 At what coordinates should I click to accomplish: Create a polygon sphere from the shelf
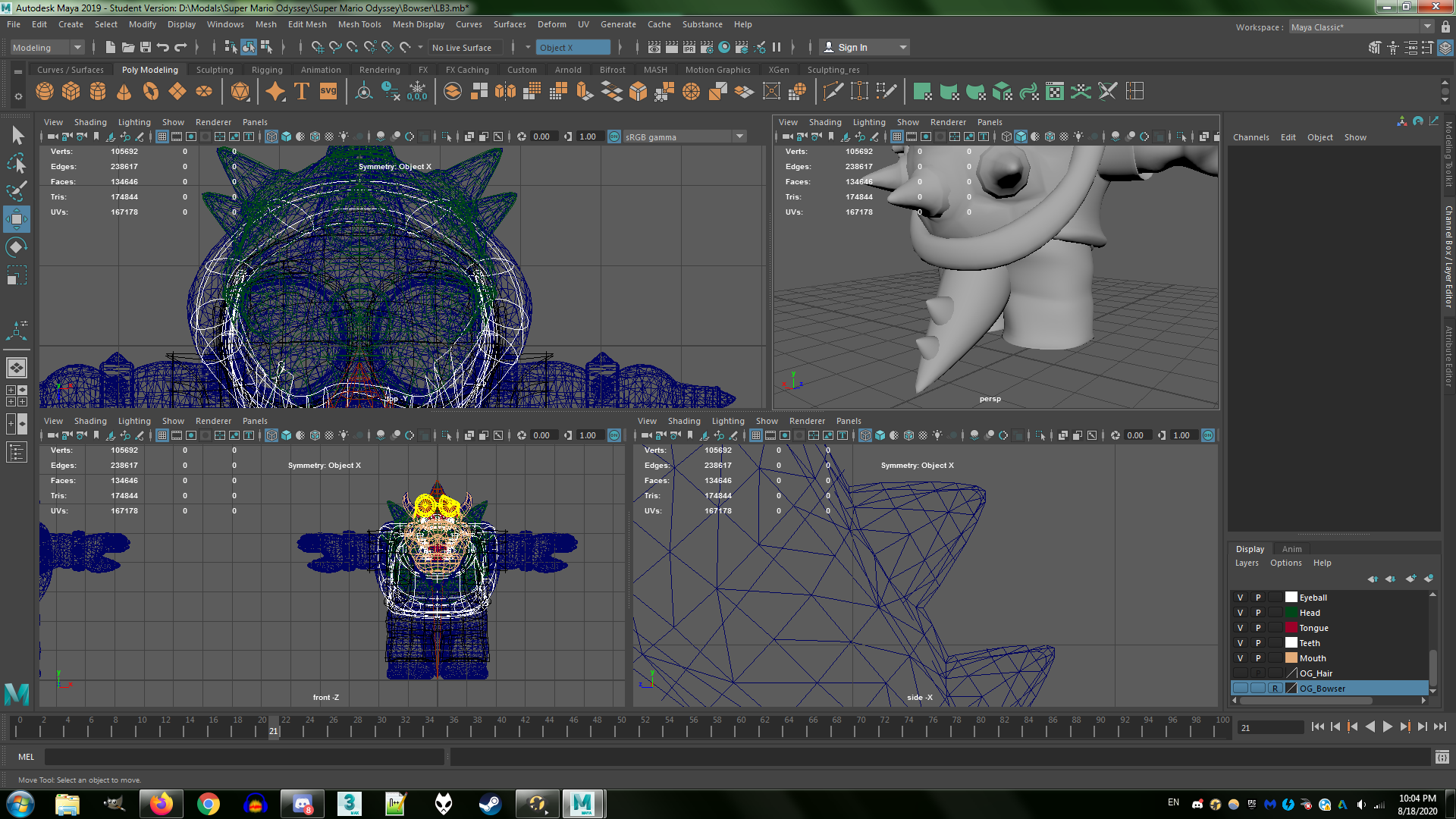[45, 92]
